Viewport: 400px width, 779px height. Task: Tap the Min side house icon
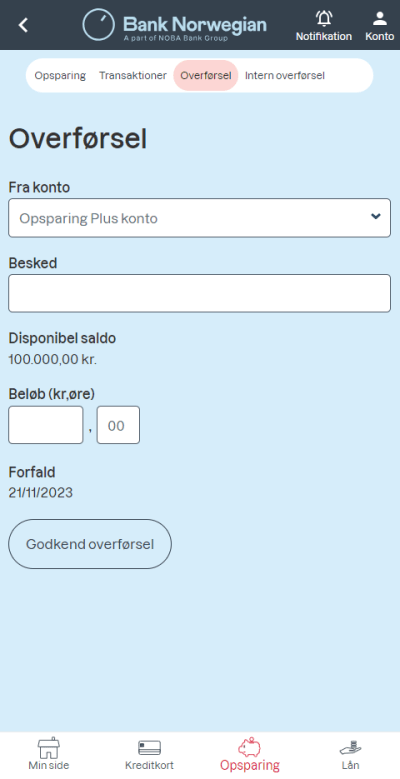tap(49, 747)
